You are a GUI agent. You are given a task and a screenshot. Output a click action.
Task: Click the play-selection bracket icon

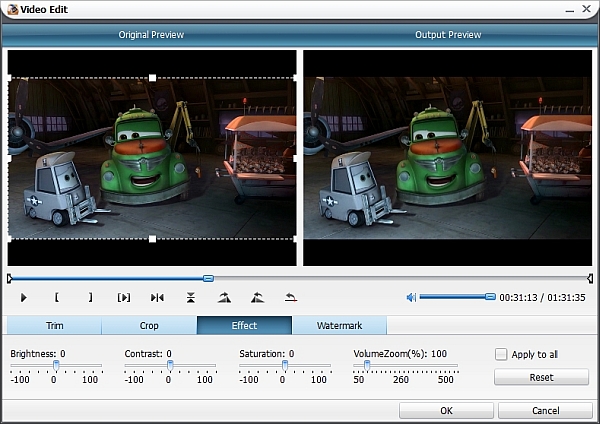(x=124, y=297)
